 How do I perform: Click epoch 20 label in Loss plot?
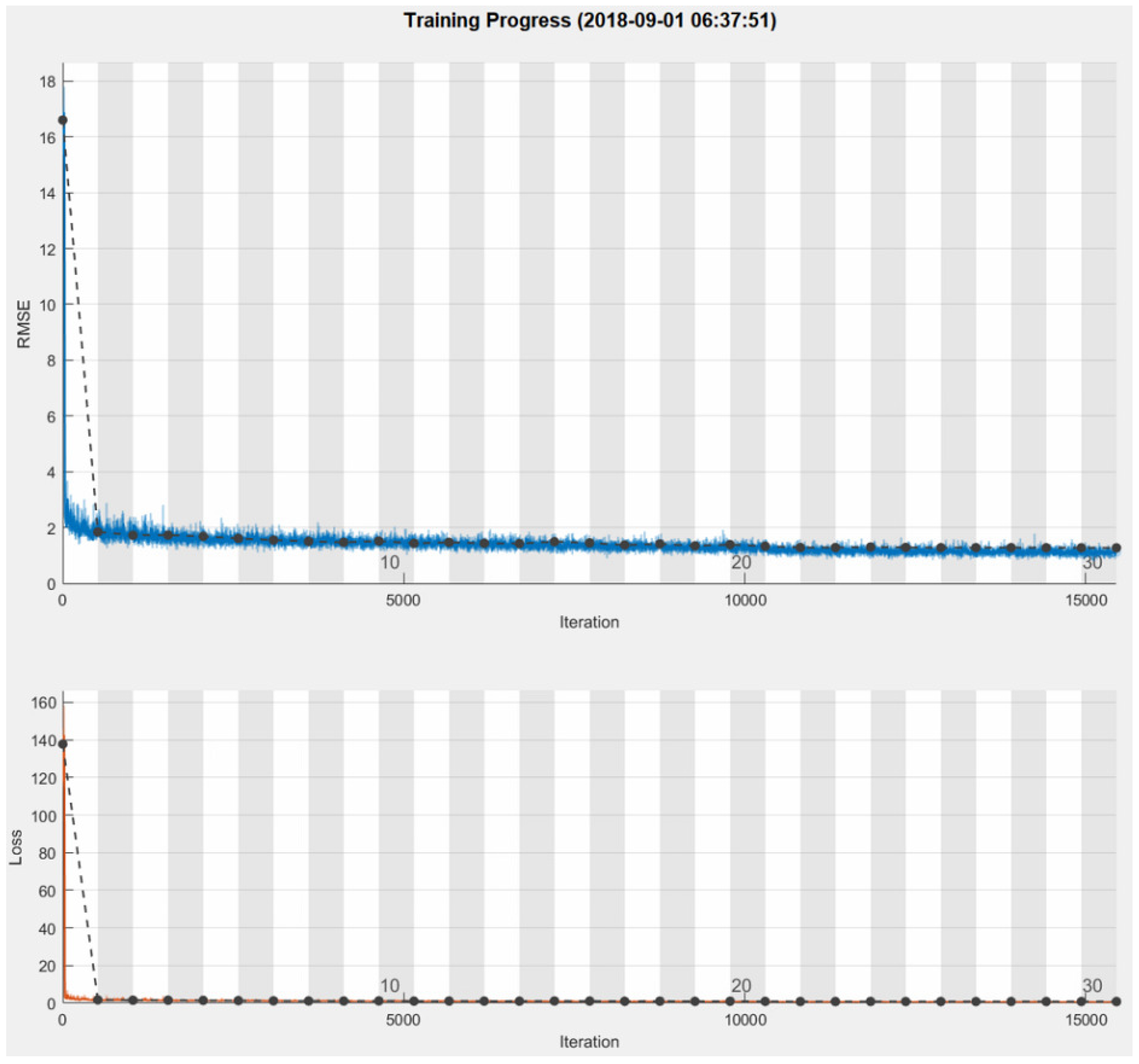tap(741, 986)
